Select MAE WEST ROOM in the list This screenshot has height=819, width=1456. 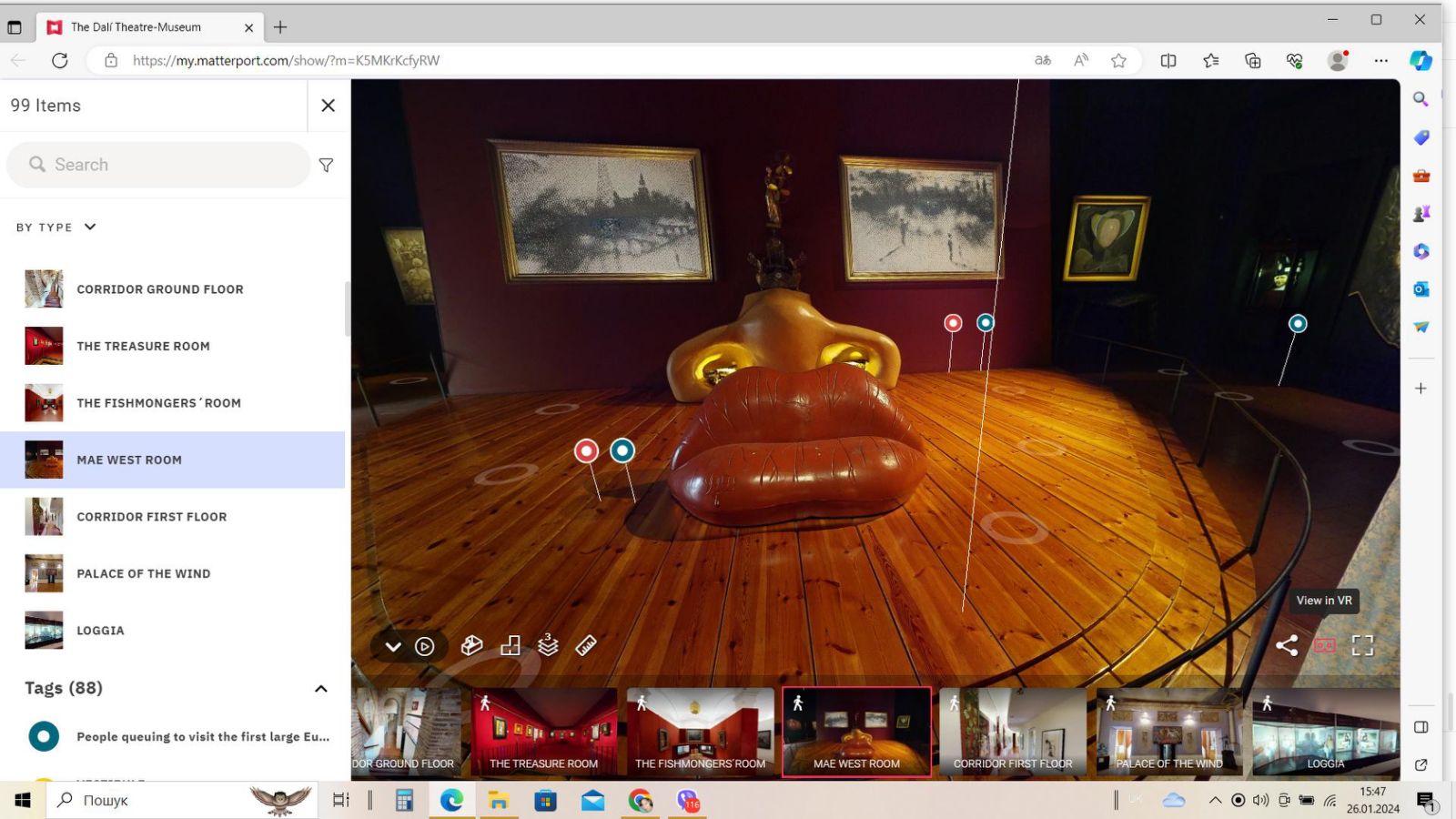[173, 460]
